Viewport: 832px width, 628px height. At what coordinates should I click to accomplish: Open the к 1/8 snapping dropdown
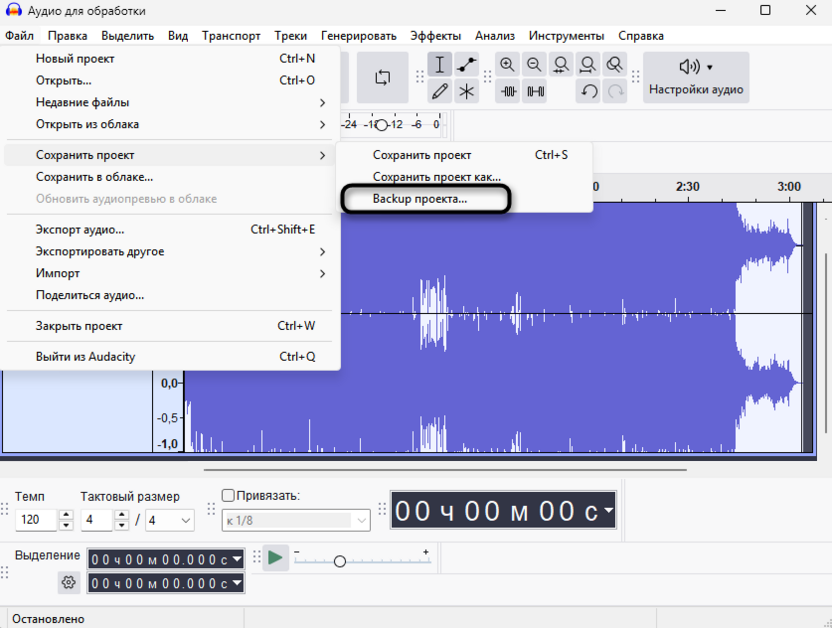tap(295, 519)
